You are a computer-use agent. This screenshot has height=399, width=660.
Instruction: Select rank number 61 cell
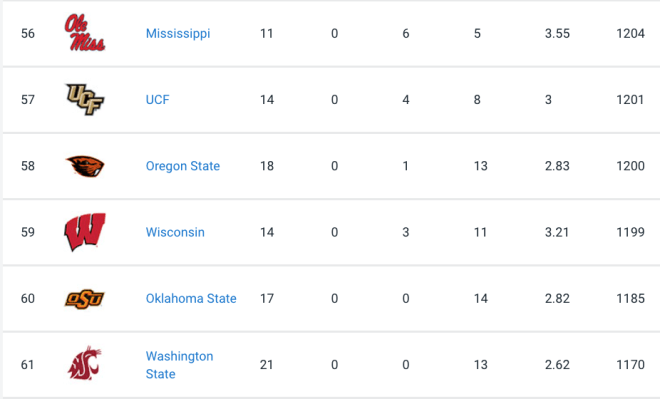pos(28,364)
